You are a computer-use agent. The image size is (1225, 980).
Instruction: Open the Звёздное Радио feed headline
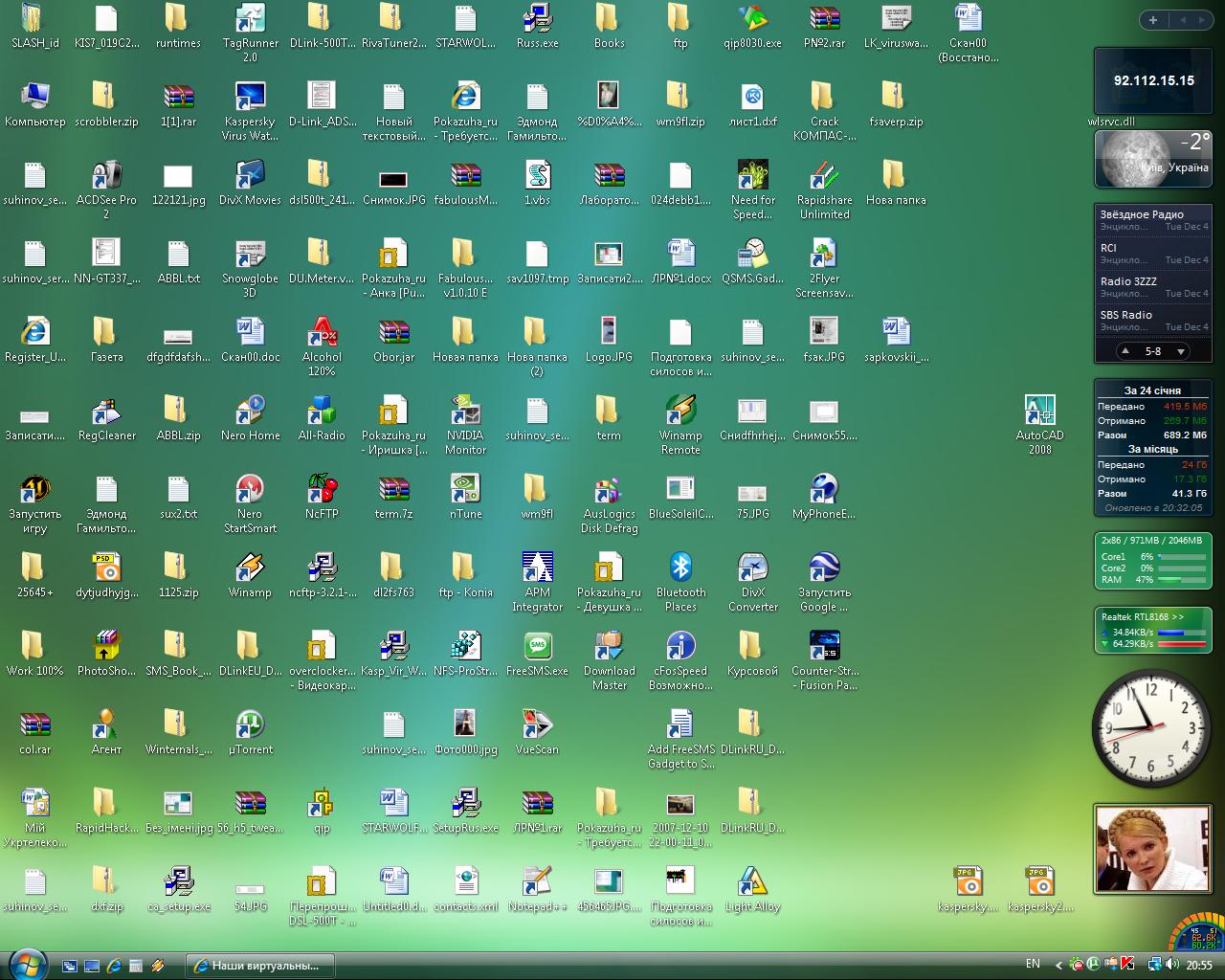coord(1141,214)
